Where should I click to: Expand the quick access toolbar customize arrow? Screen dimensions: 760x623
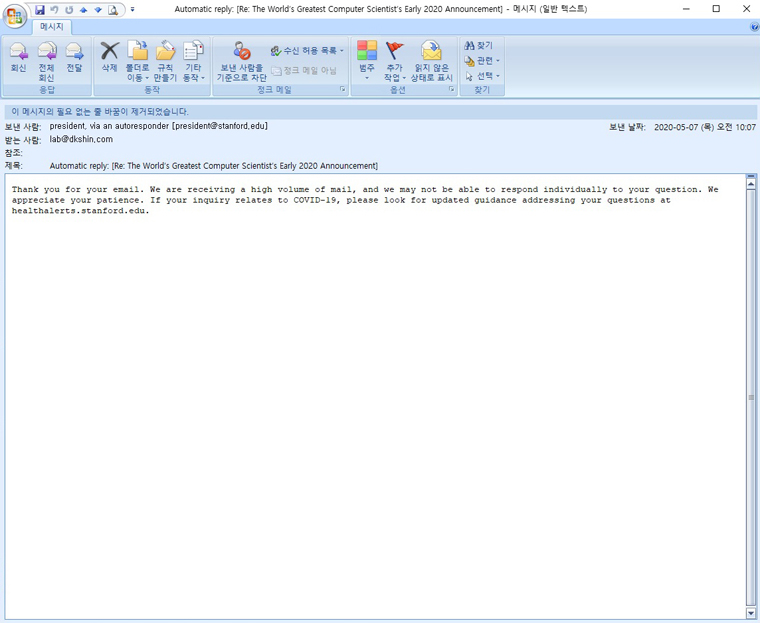(132, 9)
